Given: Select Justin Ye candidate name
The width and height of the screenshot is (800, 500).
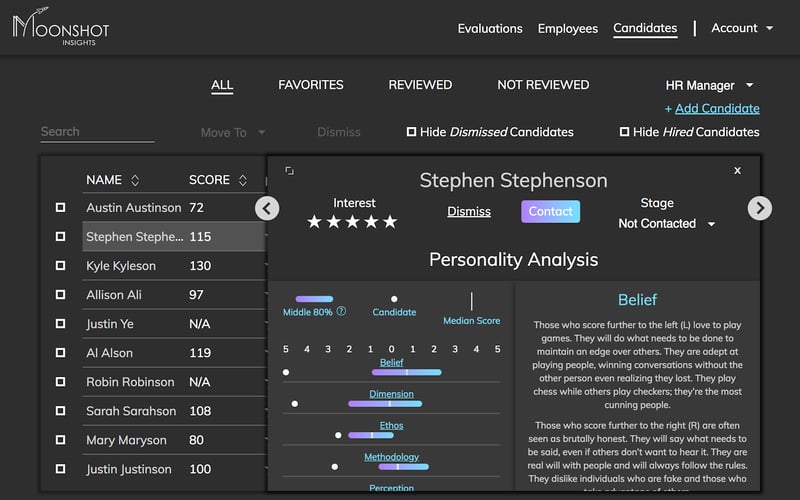Looking at the screenshot, I should [110, 323].
